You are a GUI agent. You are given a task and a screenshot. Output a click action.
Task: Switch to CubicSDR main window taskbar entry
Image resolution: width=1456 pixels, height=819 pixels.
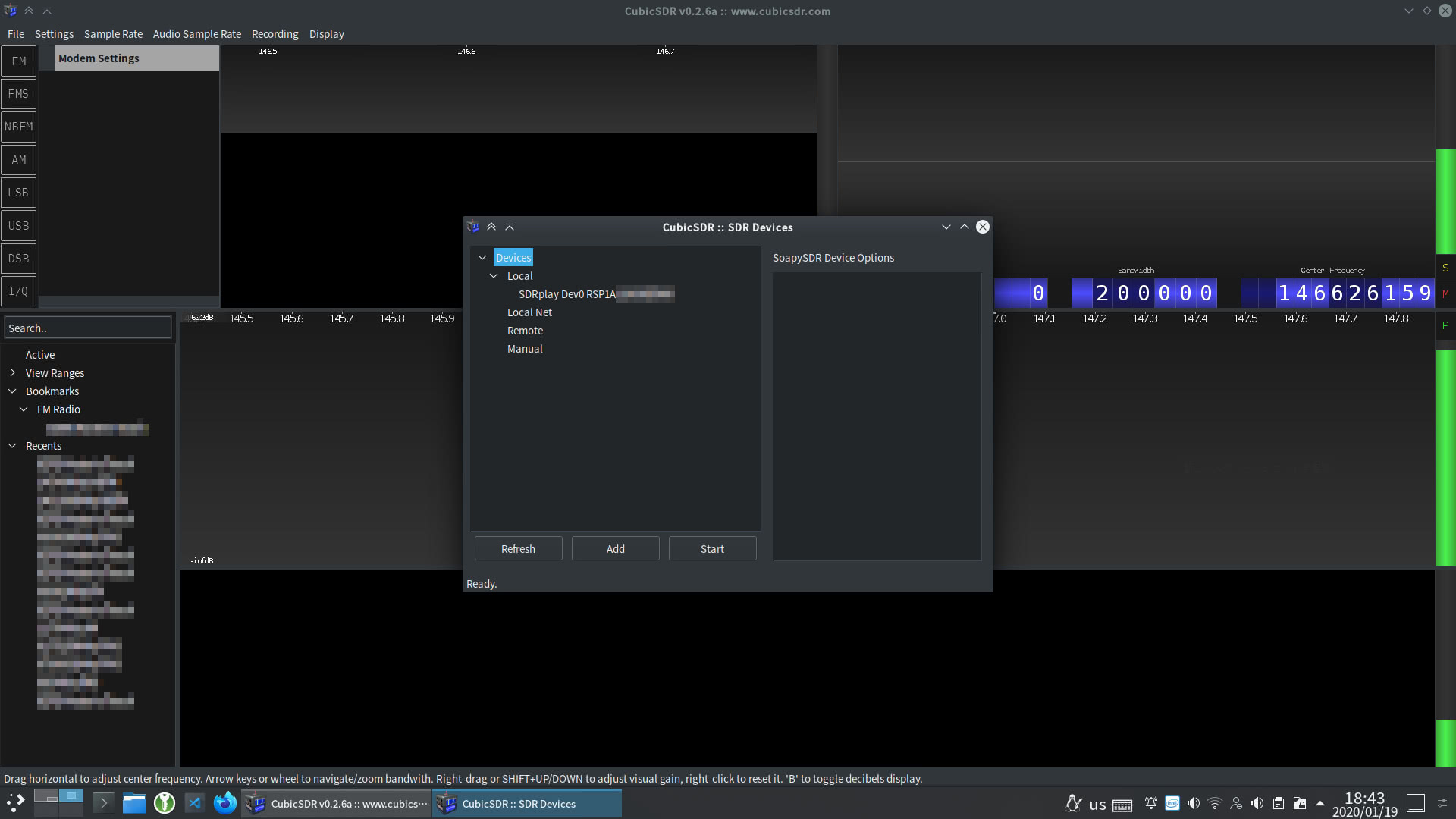(x=336, y=803)
